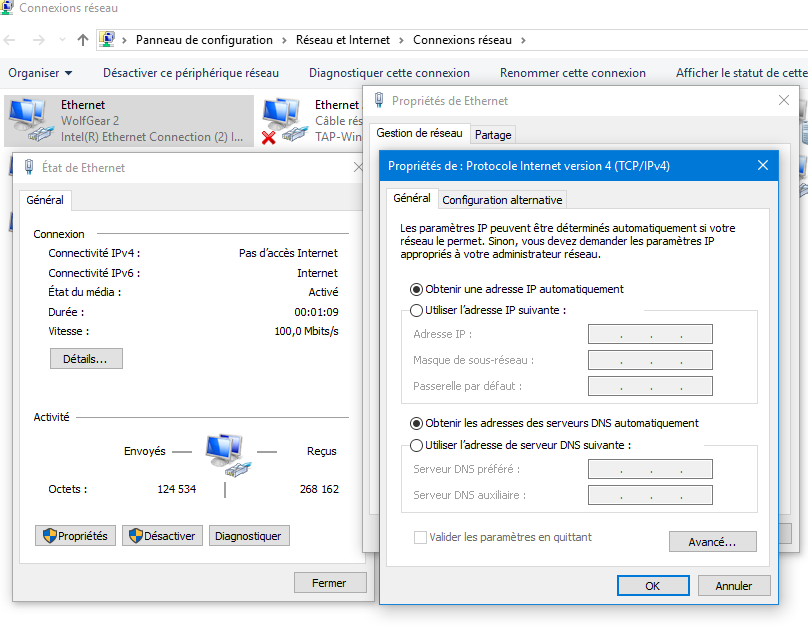This screenshot has width=808, height=627.
Task: Select Général tab in TCP/IPv4 dialog
Action: tap(412, 198)
